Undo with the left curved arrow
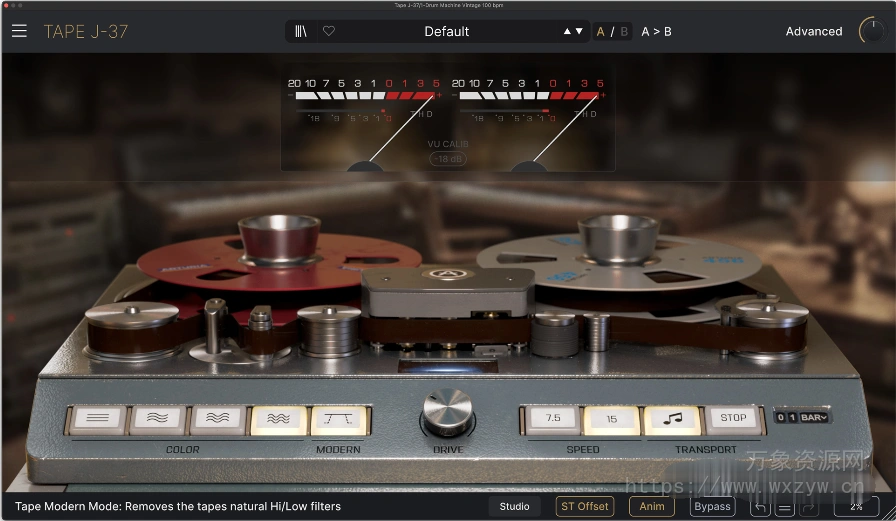This screenshot has width=896, height=521. click(x=759, y=507)
